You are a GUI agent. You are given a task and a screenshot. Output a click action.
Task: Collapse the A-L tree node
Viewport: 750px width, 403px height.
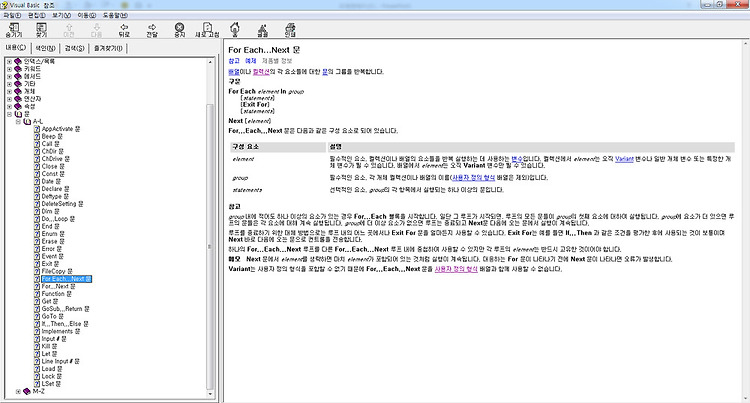point(18,121)
